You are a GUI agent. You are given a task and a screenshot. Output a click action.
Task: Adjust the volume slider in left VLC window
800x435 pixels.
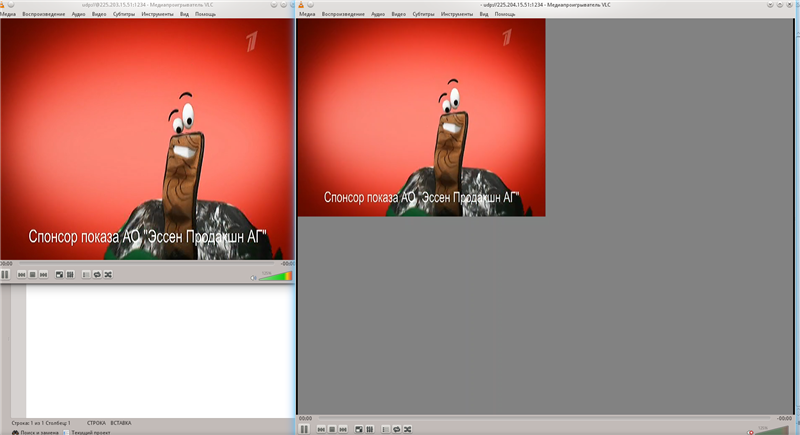pos(276,276)
